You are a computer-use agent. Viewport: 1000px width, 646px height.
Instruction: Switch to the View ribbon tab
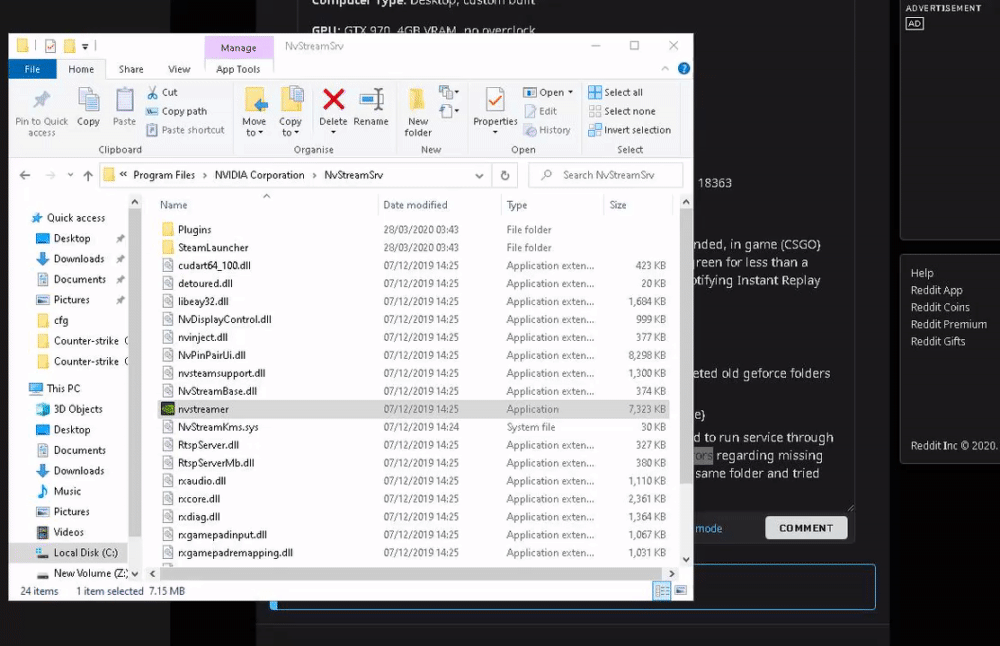(x=179, y=69)
